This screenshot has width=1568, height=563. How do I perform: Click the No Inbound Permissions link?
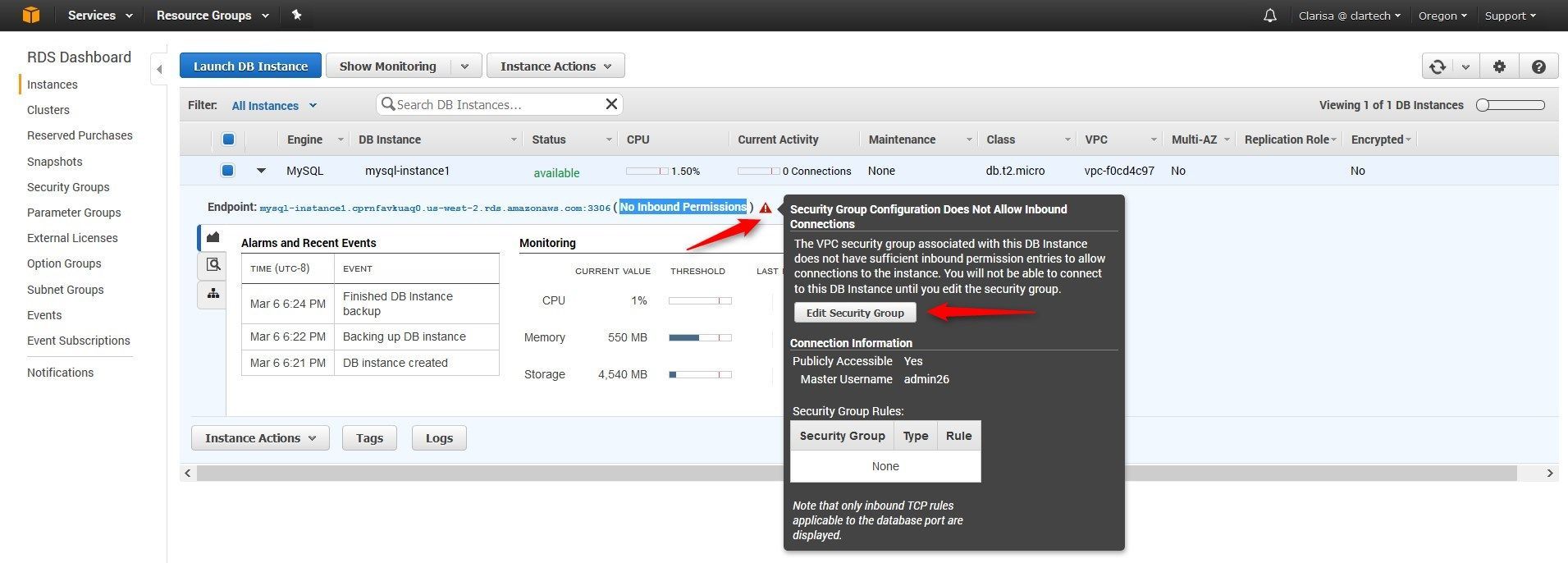click(x=683, y=207)
